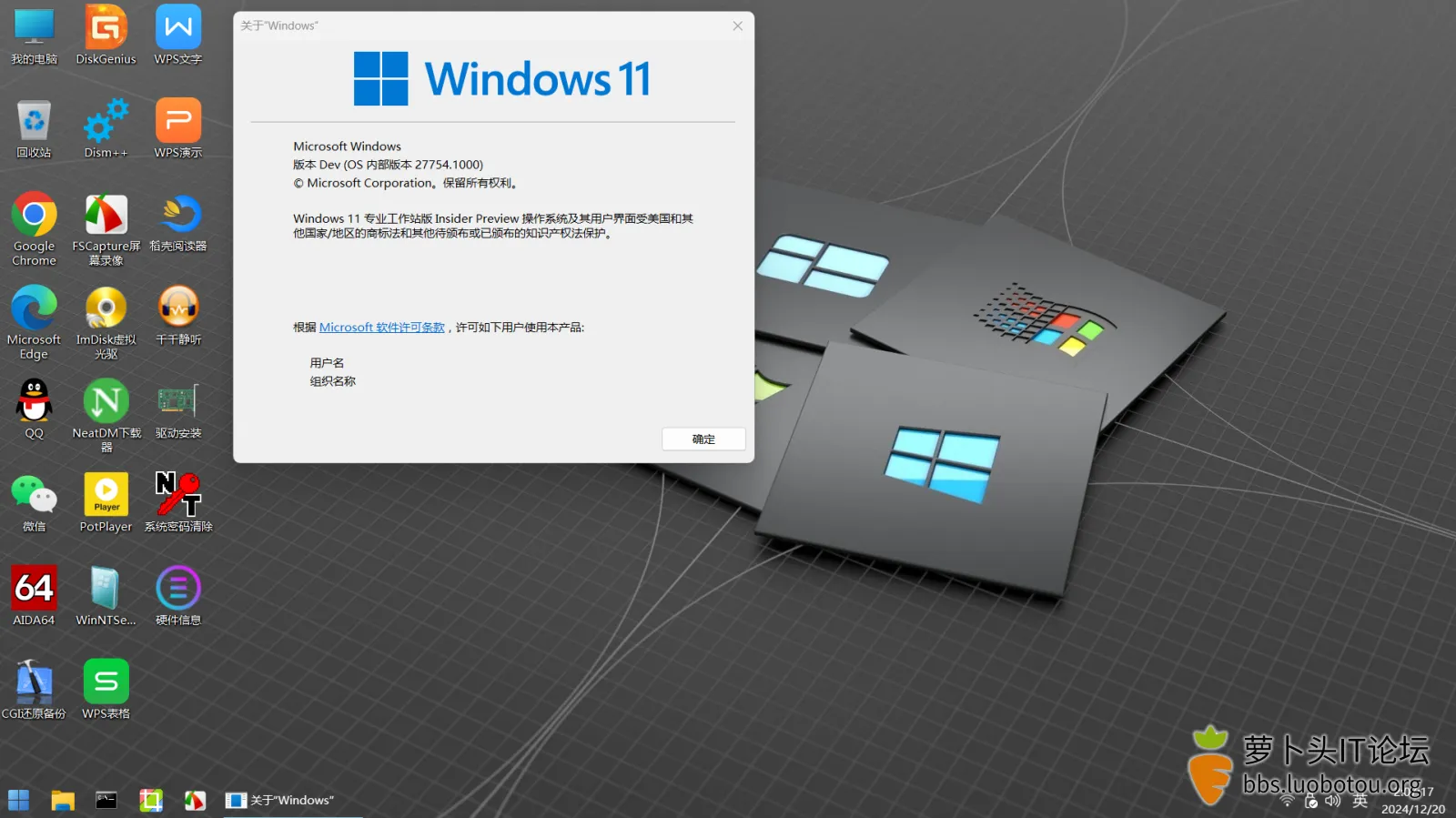
Task: Click volume speaker tray icon
Action: pos(1333,801)
